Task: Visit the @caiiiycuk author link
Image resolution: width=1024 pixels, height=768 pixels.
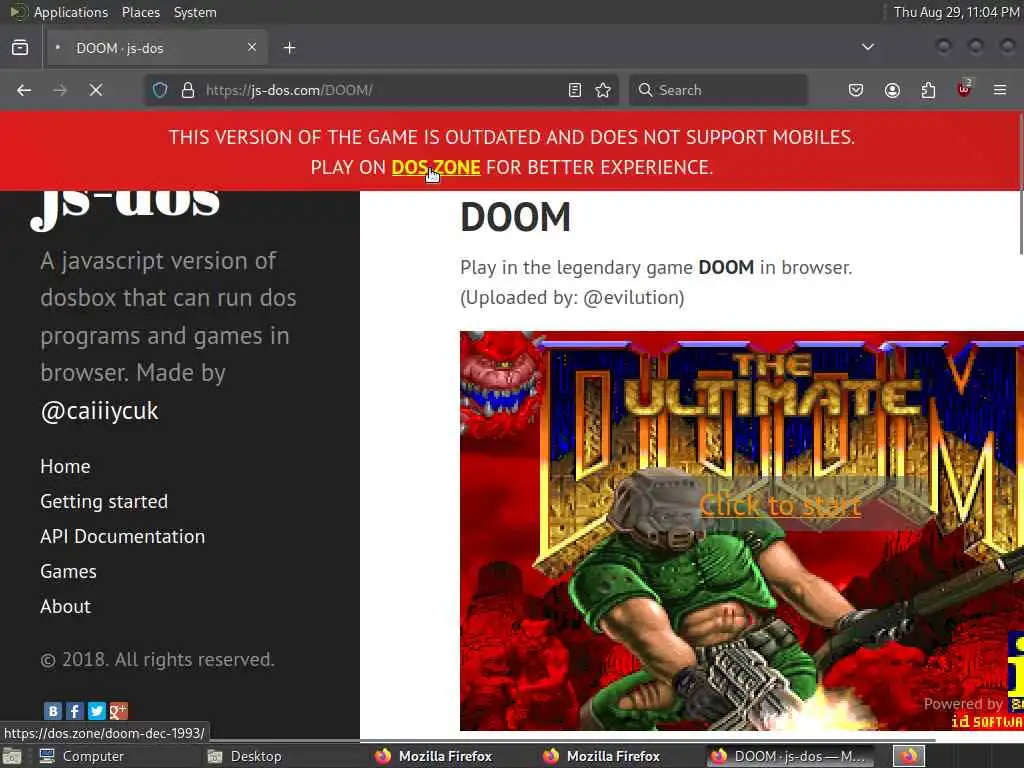Action: coord(99,411)
